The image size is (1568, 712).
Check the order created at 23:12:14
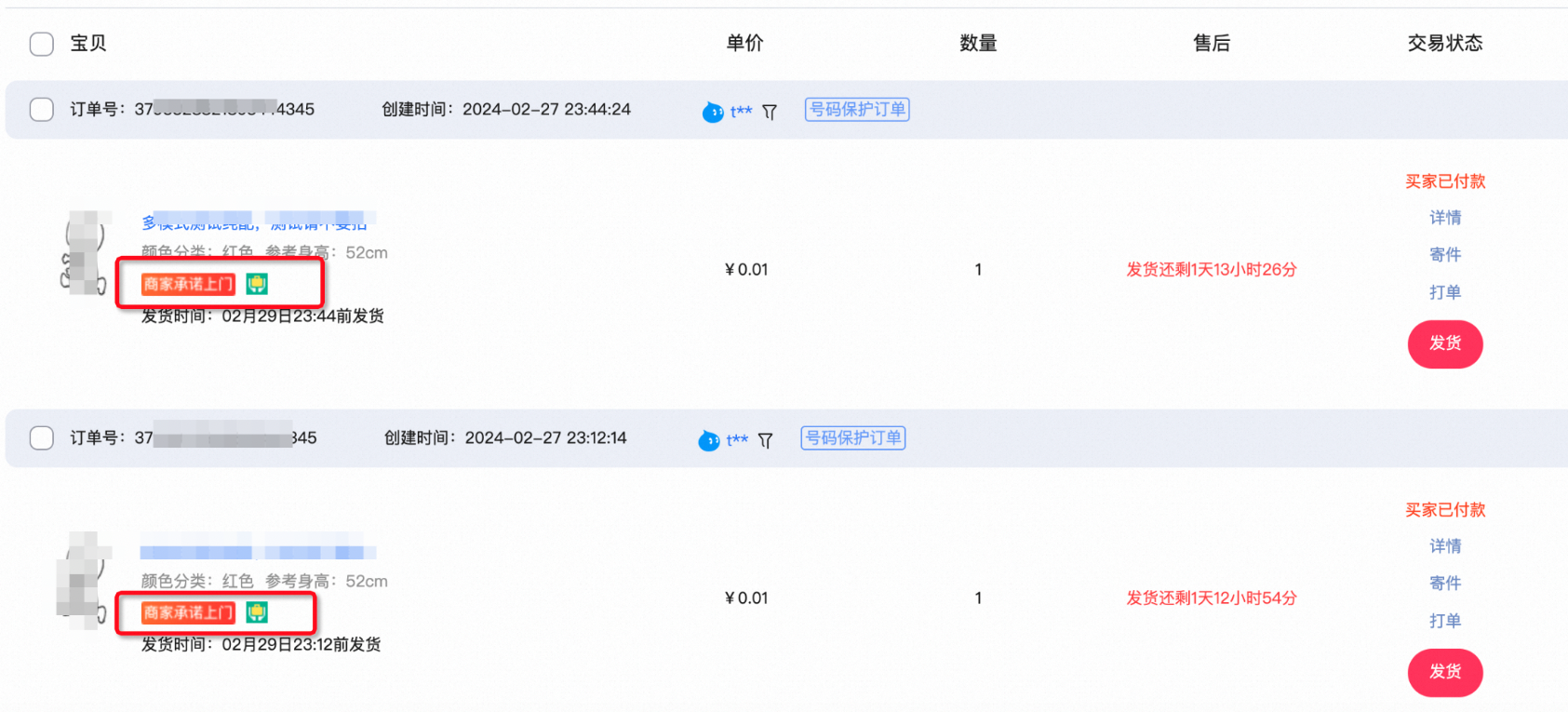click(42, 438)
